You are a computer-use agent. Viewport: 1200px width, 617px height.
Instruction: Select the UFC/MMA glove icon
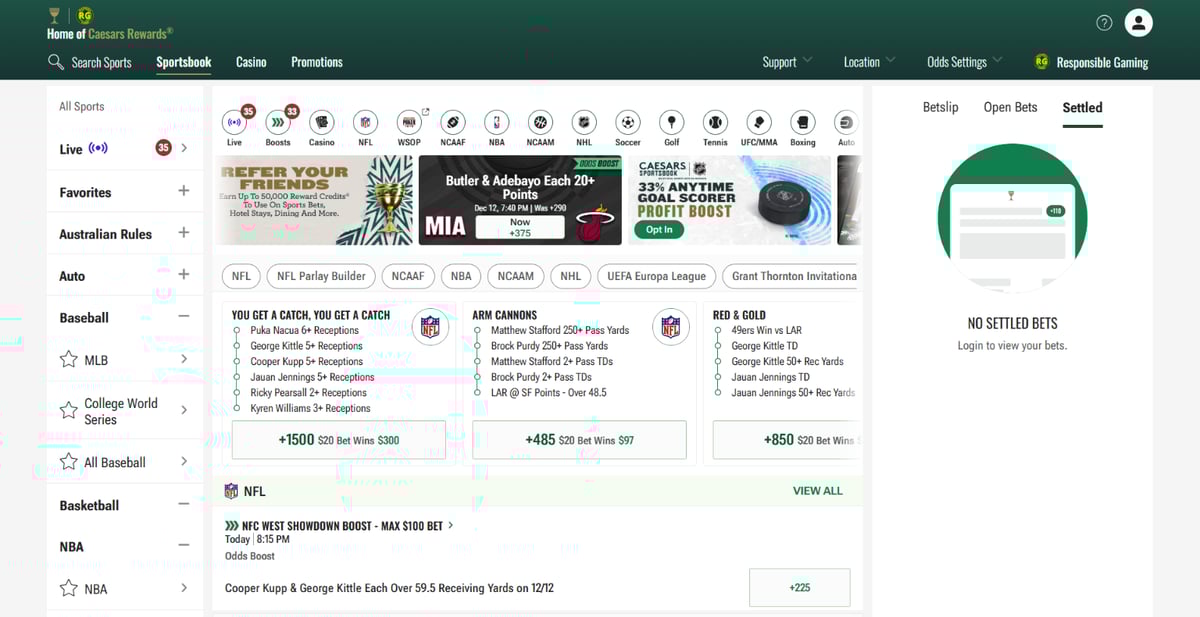tap(759, 122)
